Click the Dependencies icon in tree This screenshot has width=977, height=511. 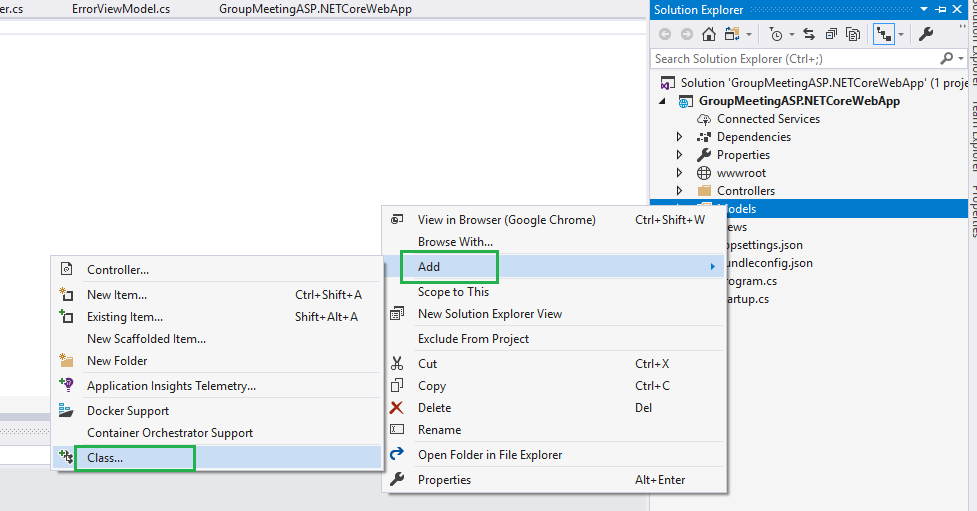point(704,137)
